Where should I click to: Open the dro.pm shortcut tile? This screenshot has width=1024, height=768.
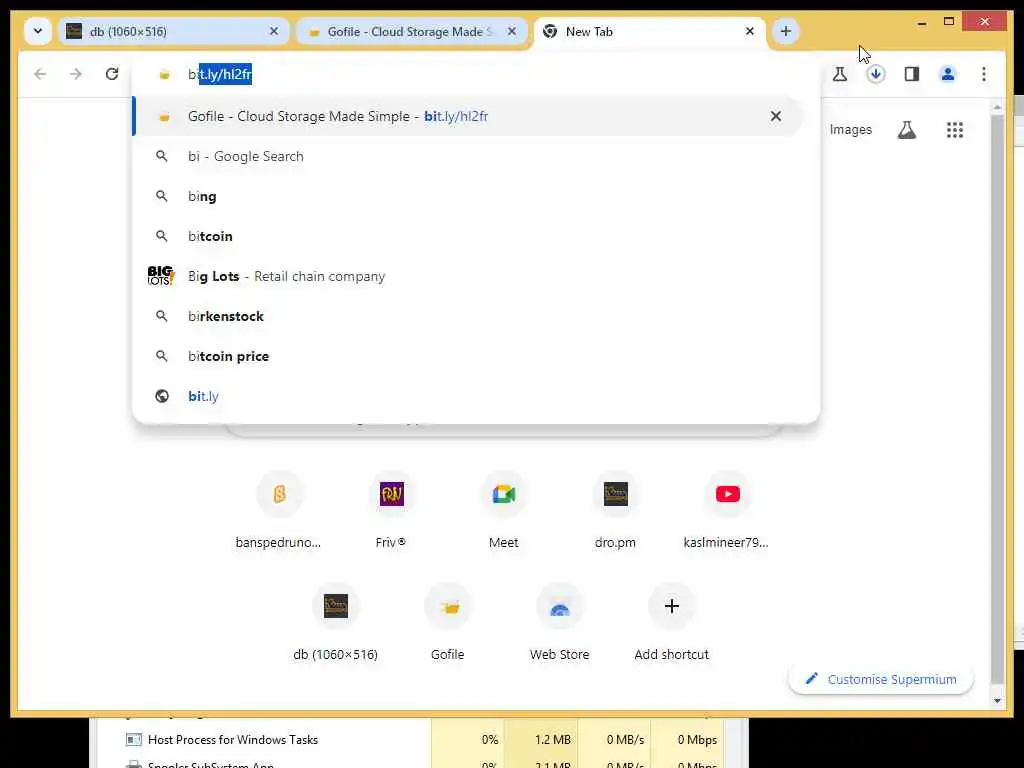coord(615,509)
